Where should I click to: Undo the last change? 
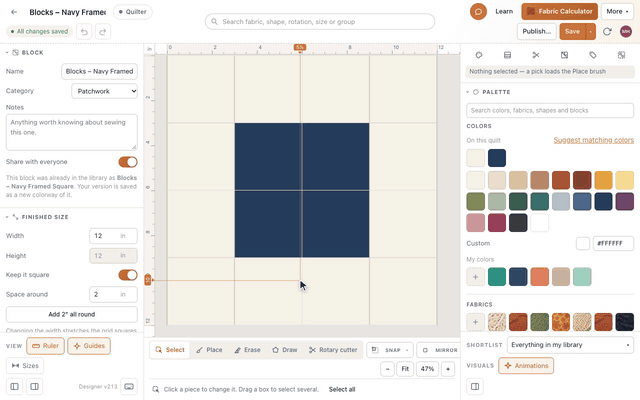84,32
